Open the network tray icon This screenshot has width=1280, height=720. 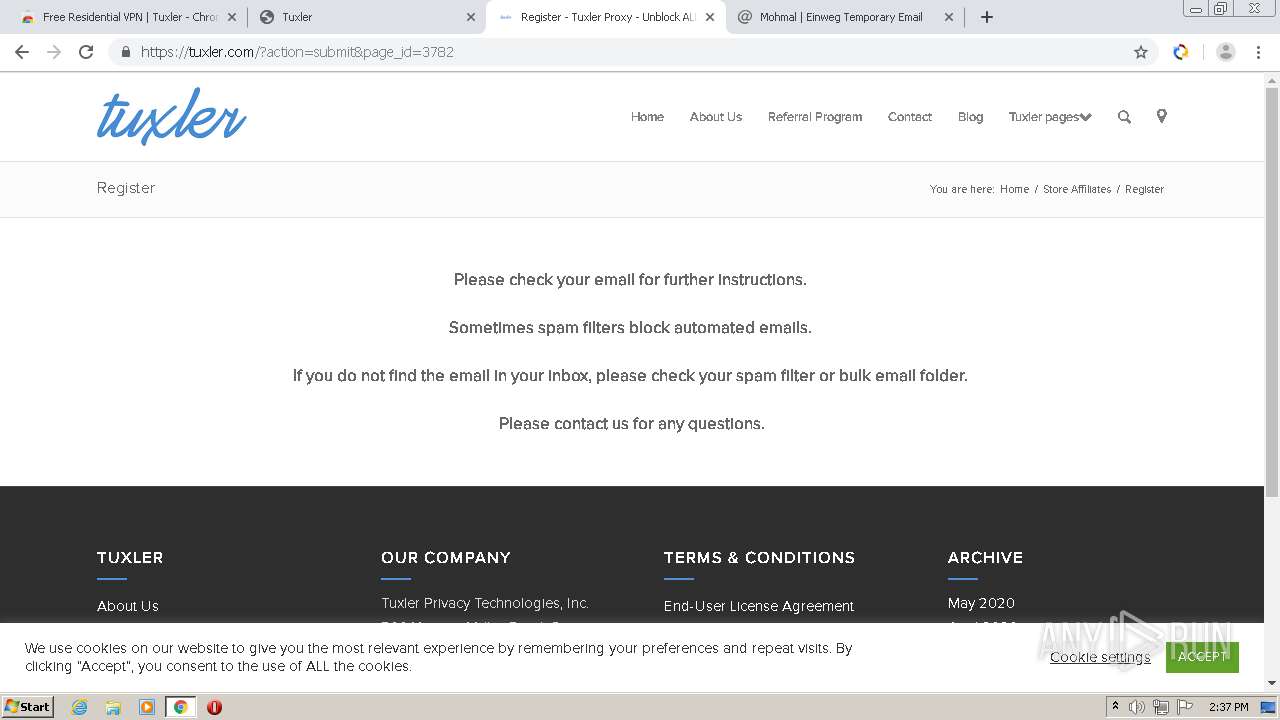[x=1160, y=707]
